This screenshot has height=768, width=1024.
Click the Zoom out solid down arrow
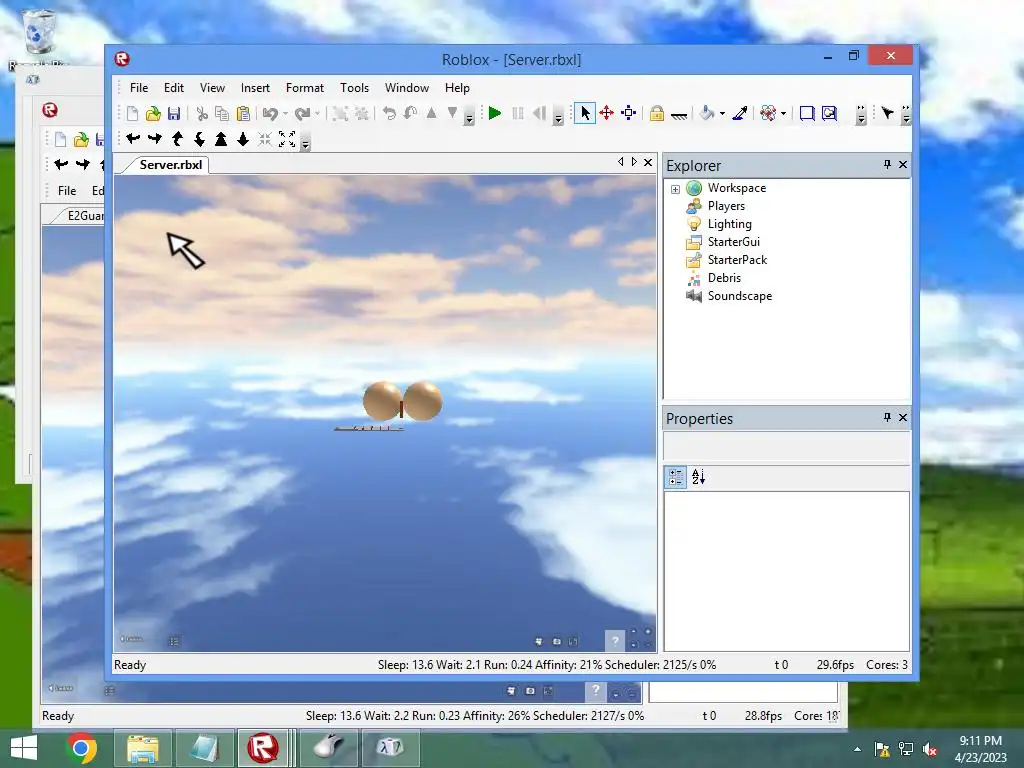(x=243, y=138)
